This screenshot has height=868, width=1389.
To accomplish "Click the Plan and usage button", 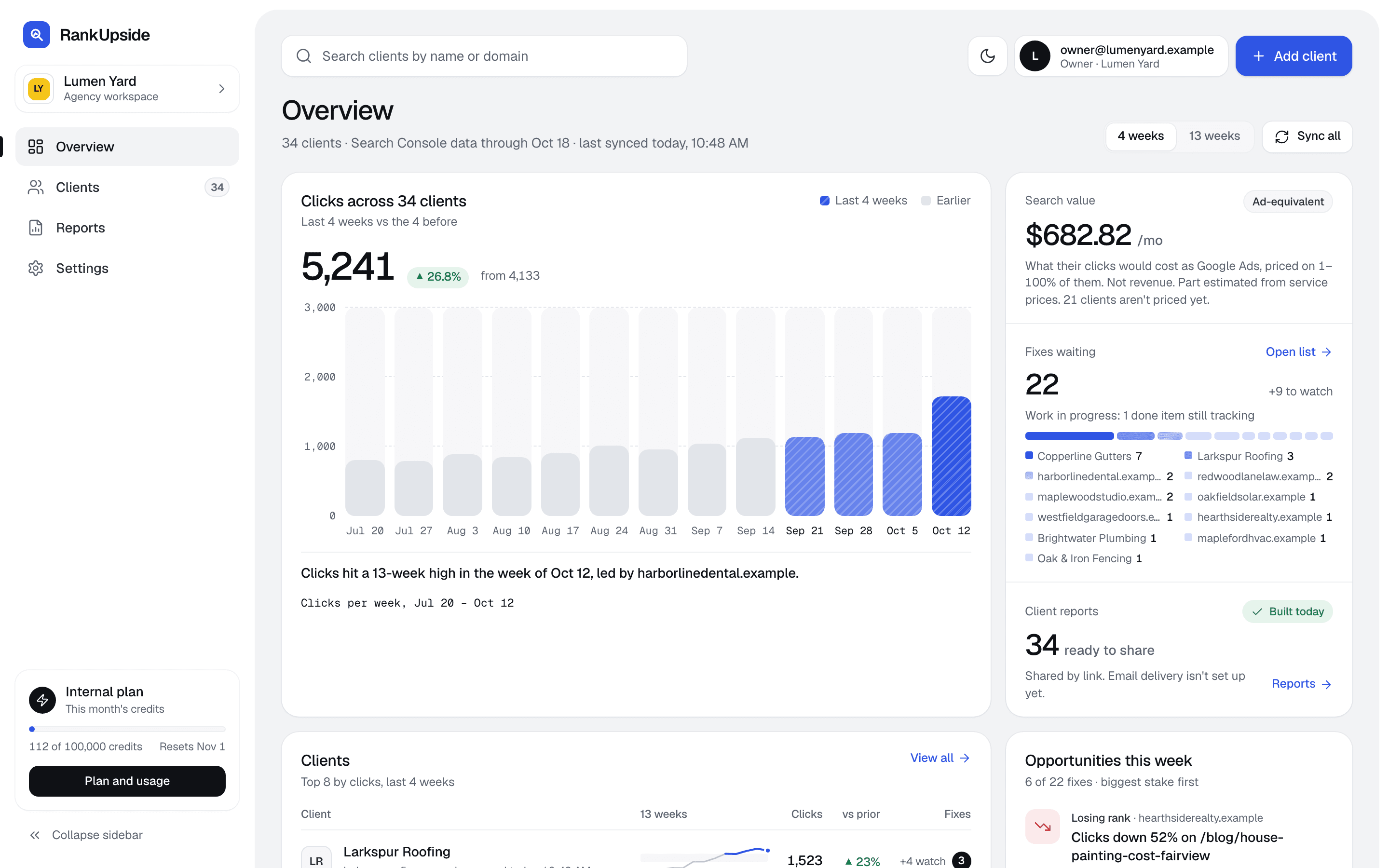I will coord(127,781).
